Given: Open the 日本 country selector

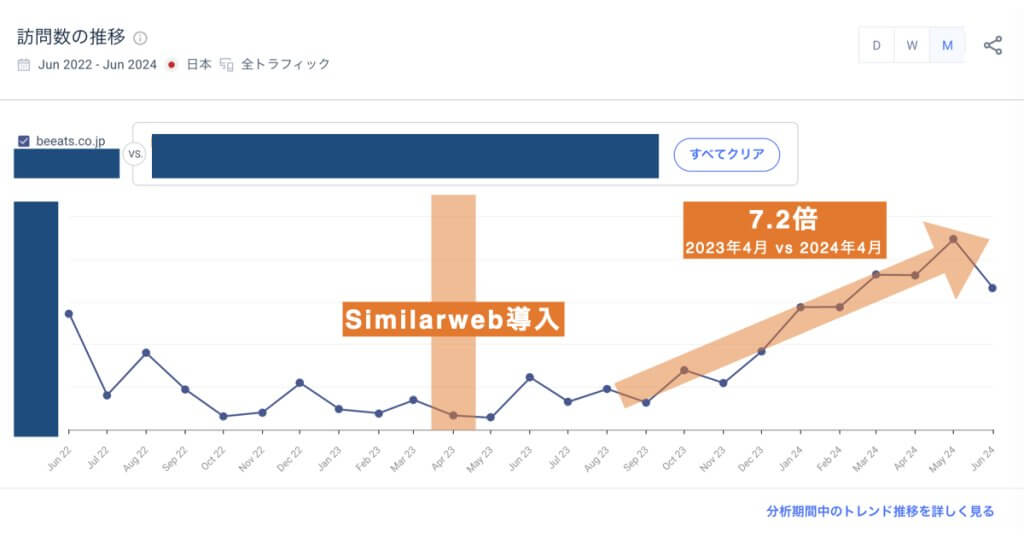Looking at the screenshot, I should 199,64.
